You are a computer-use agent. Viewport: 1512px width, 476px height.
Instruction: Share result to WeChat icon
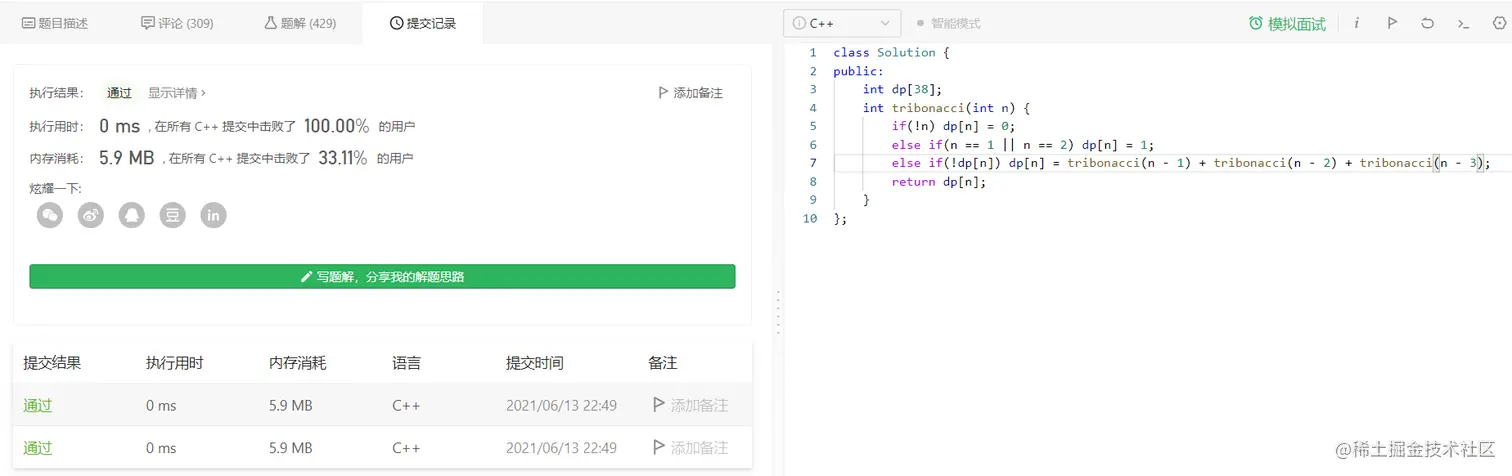[50, 214]
